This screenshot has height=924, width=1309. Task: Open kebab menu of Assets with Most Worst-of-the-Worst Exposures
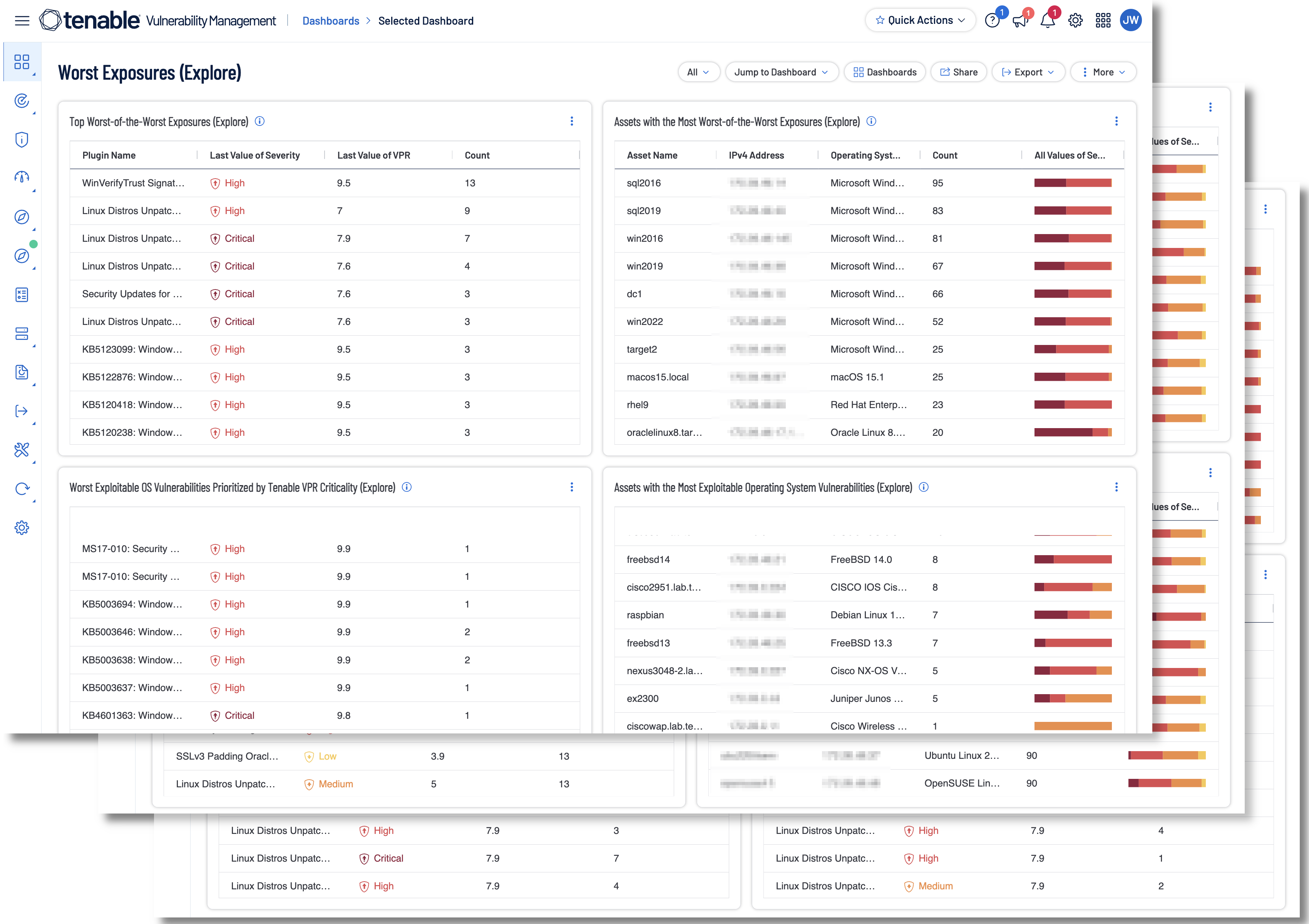click(1116, 121)
